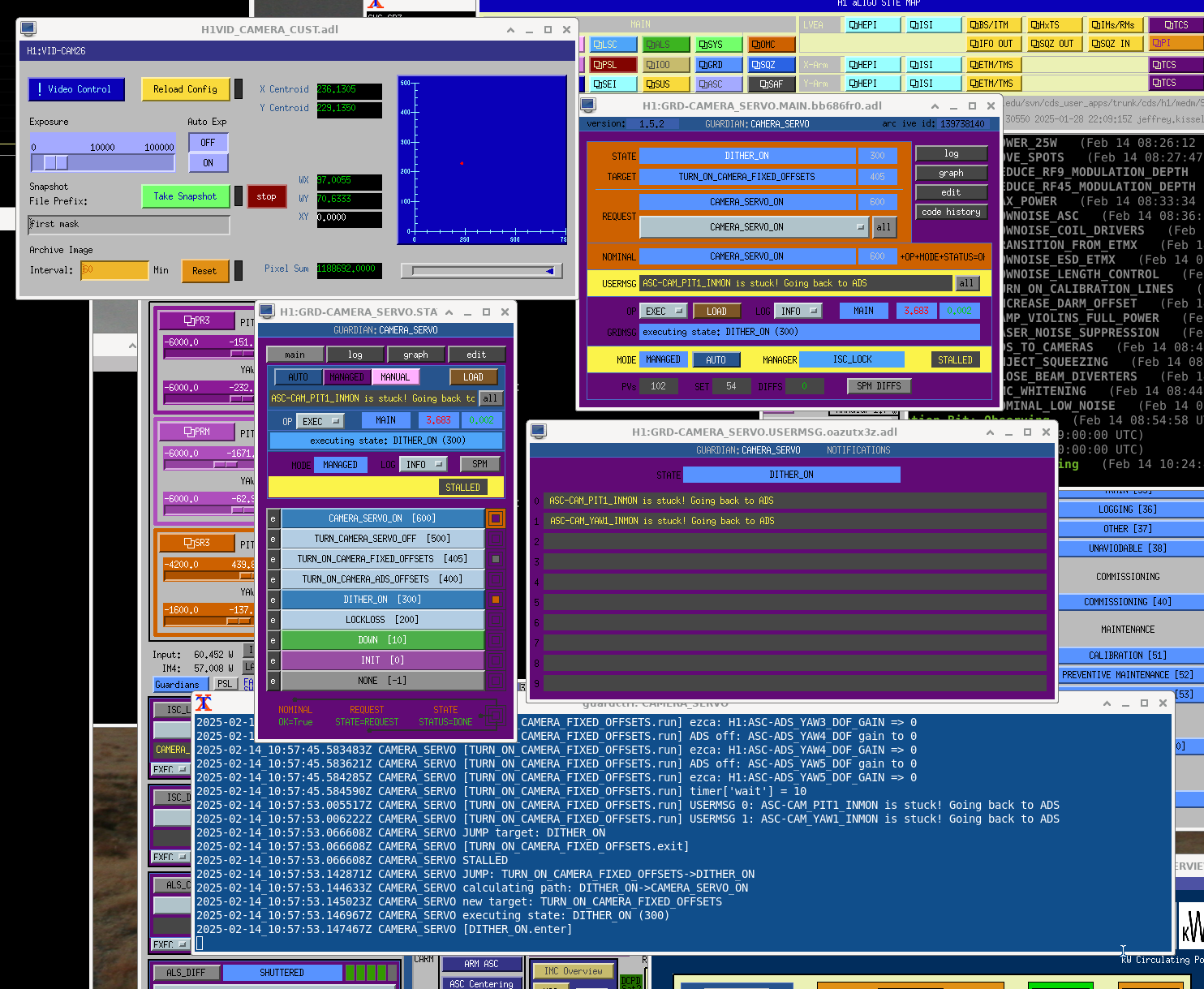Shade the H1VID_CAMERA_CUST window with its up-arrow icon

coord(510,30)
